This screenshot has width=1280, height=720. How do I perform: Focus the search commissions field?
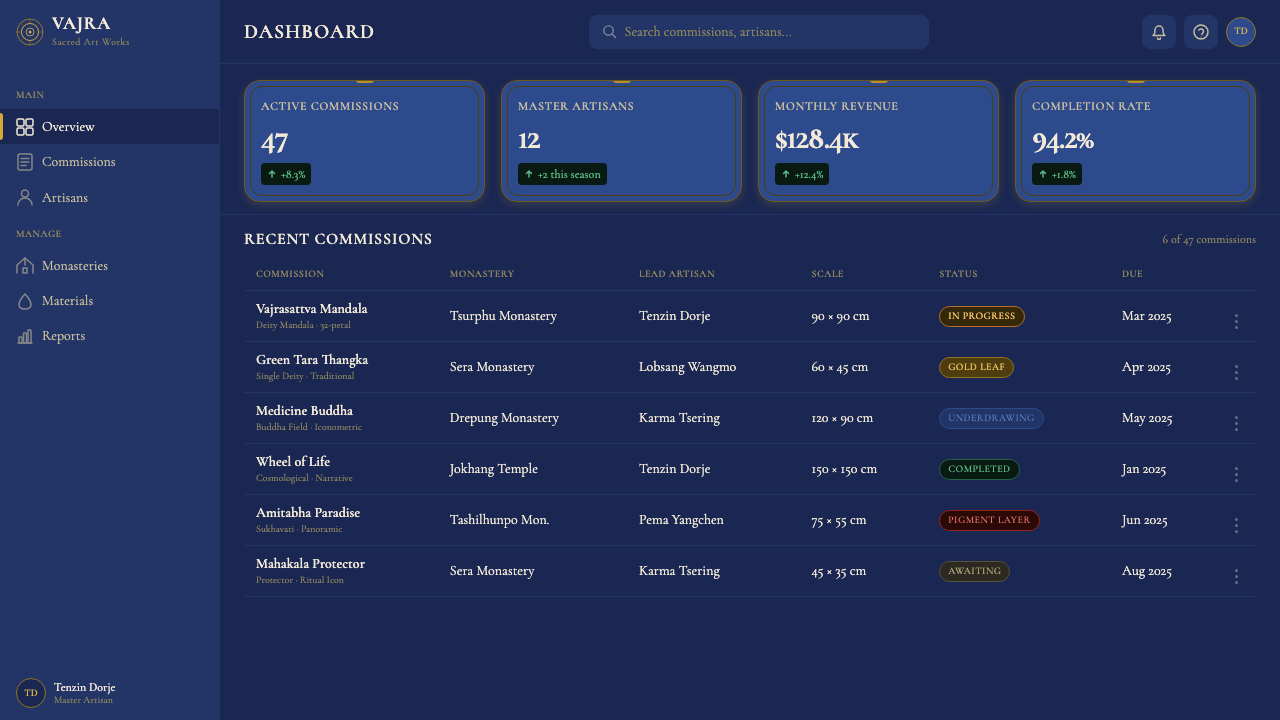759,32
